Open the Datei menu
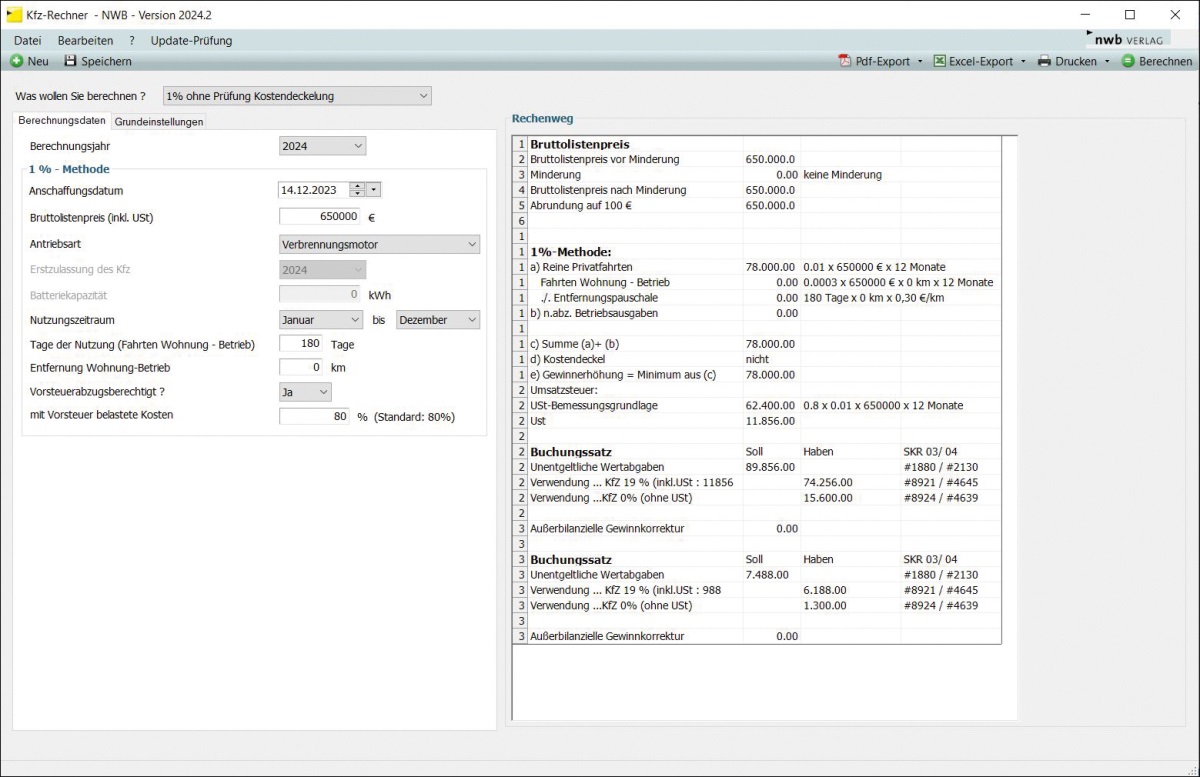Viewport: 1200px width, 777px height. (28, 41)
